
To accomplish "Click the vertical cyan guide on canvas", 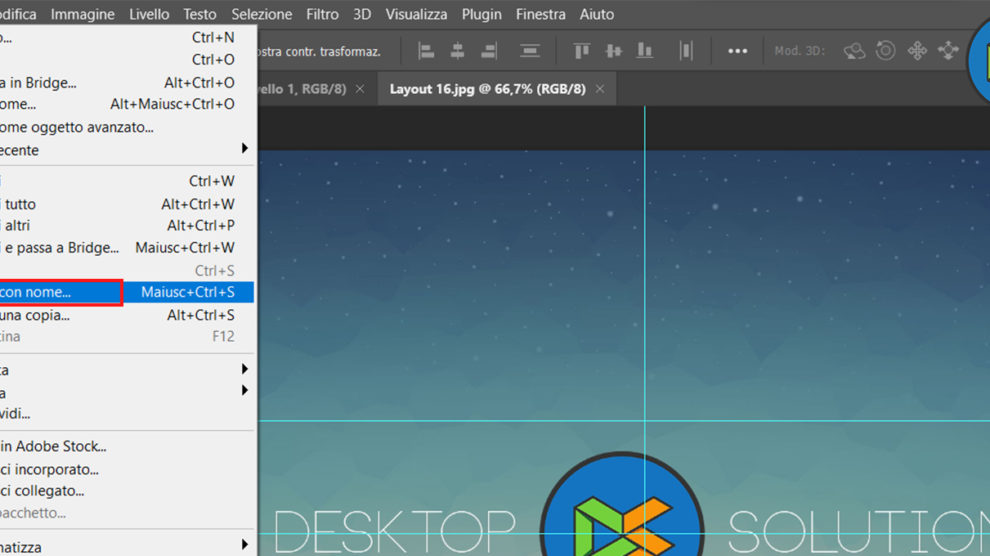I will (645, 250).
